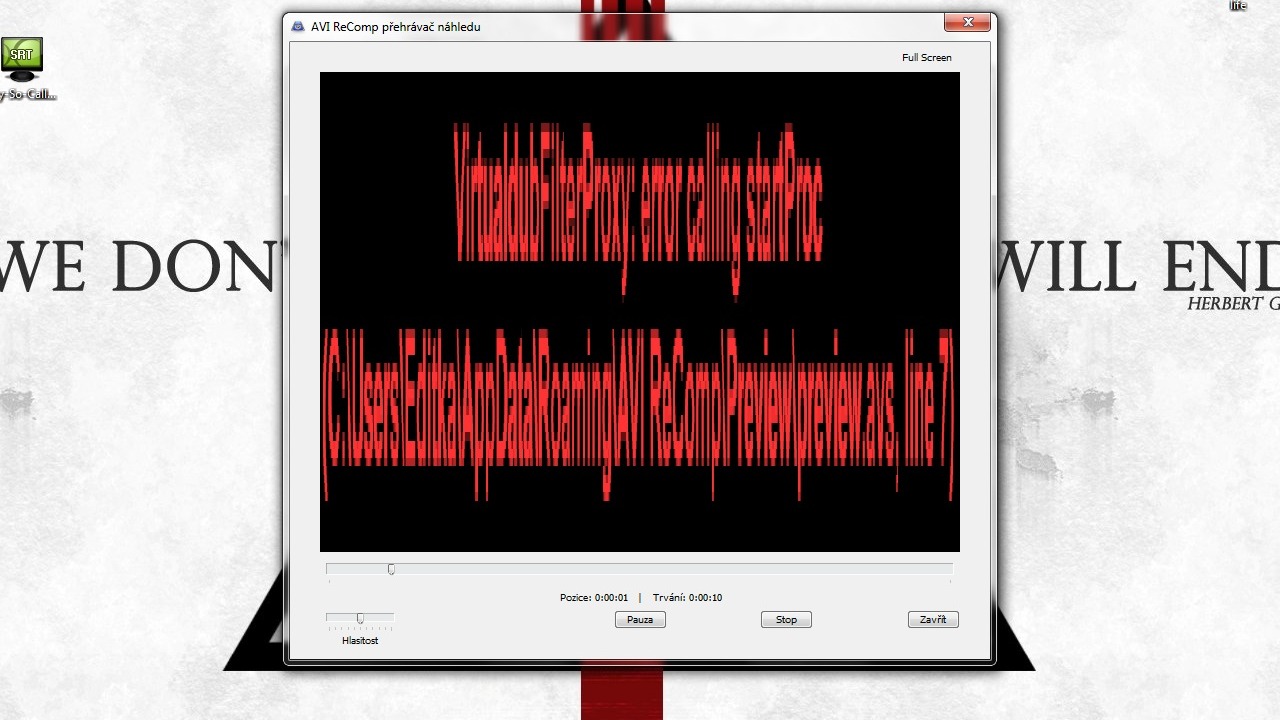Select the SRT desktop shortcut icon
The image size is (1280, 720).
click(22, 69)
